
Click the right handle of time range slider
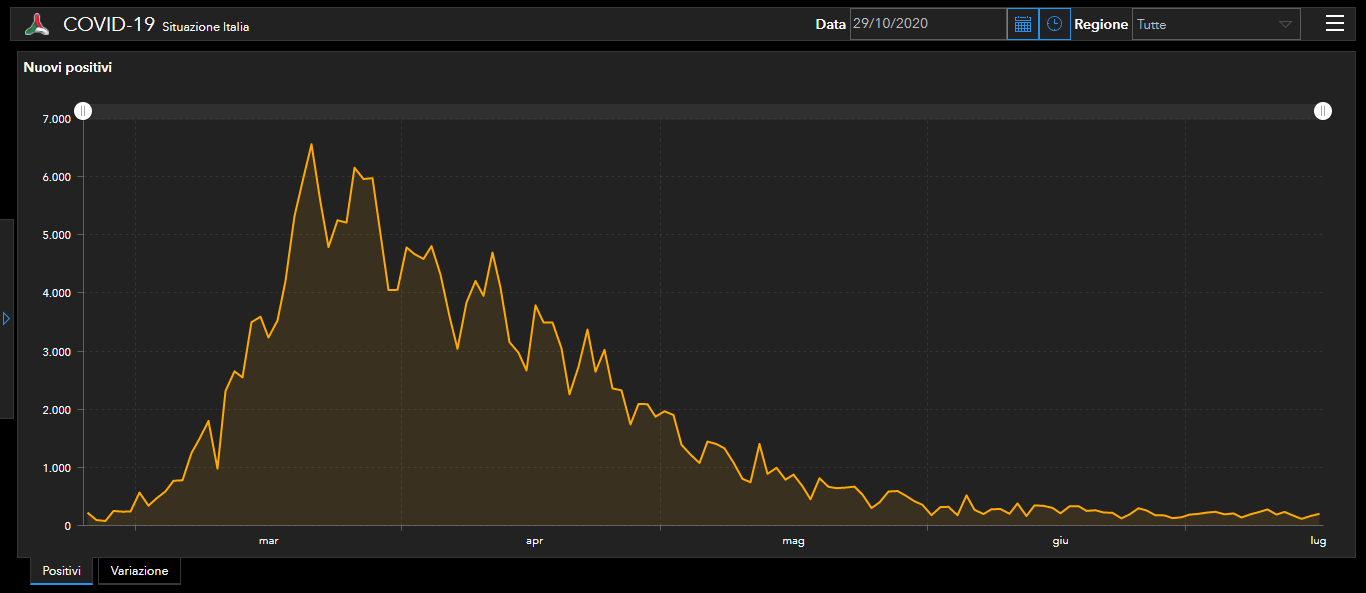point(1323,111)
